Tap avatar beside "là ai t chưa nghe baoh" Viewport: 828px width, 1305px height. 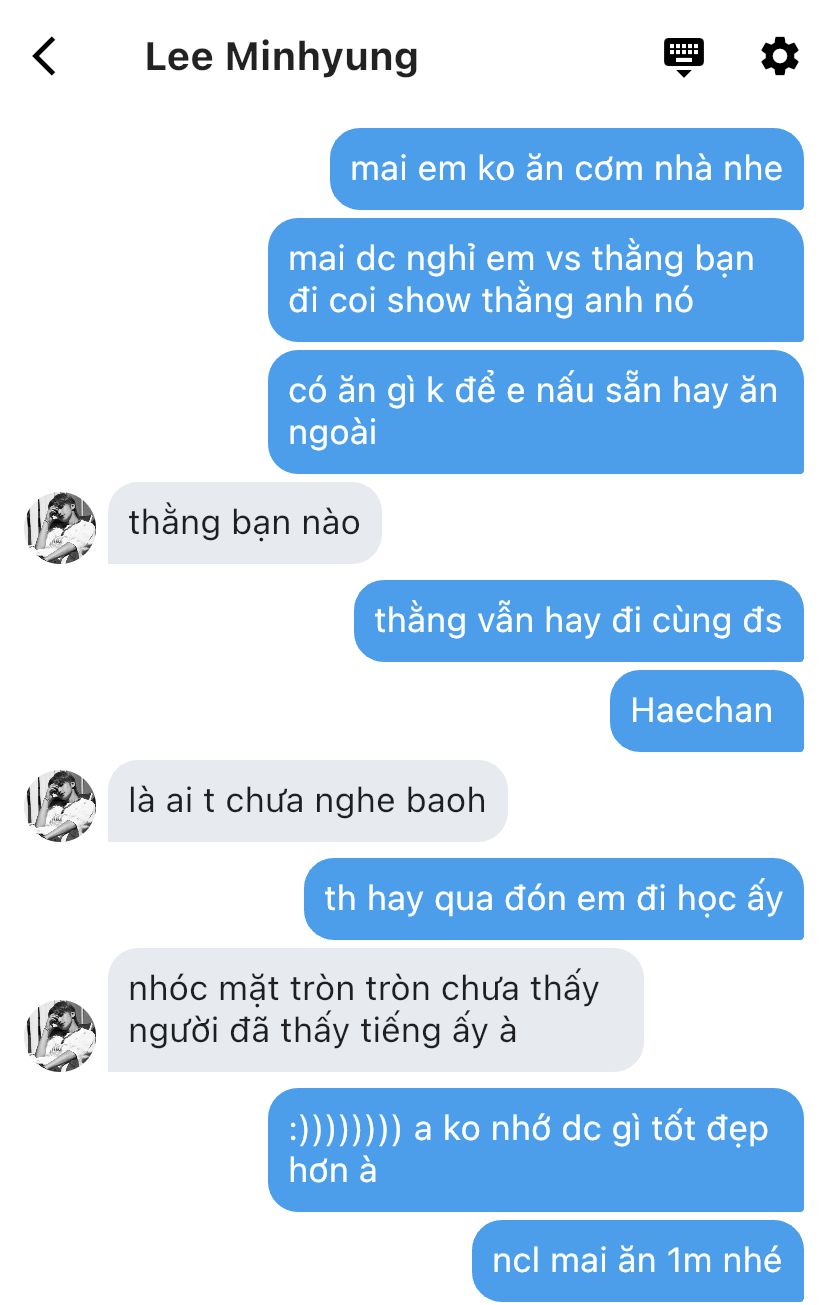tap(61, 805)
